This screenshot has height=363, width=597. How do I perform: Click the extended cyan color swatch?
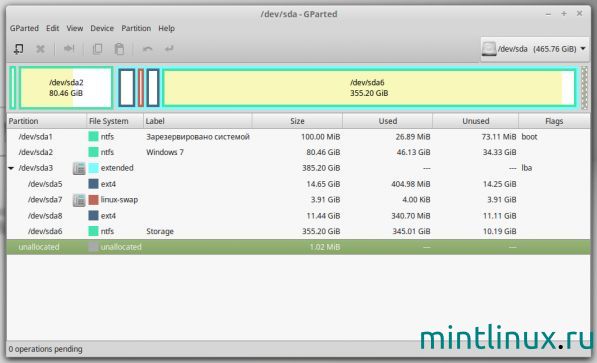click(x=93, y=168)
